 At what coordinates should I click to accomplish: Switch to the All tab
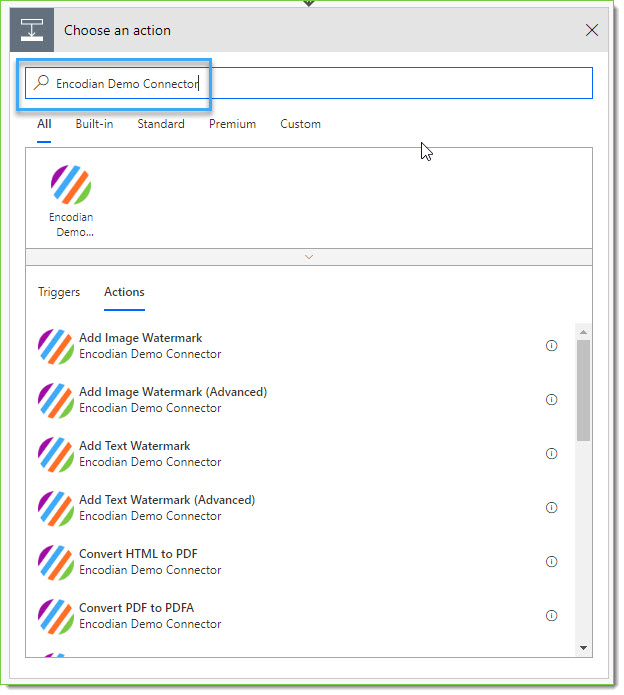(44, 124)
